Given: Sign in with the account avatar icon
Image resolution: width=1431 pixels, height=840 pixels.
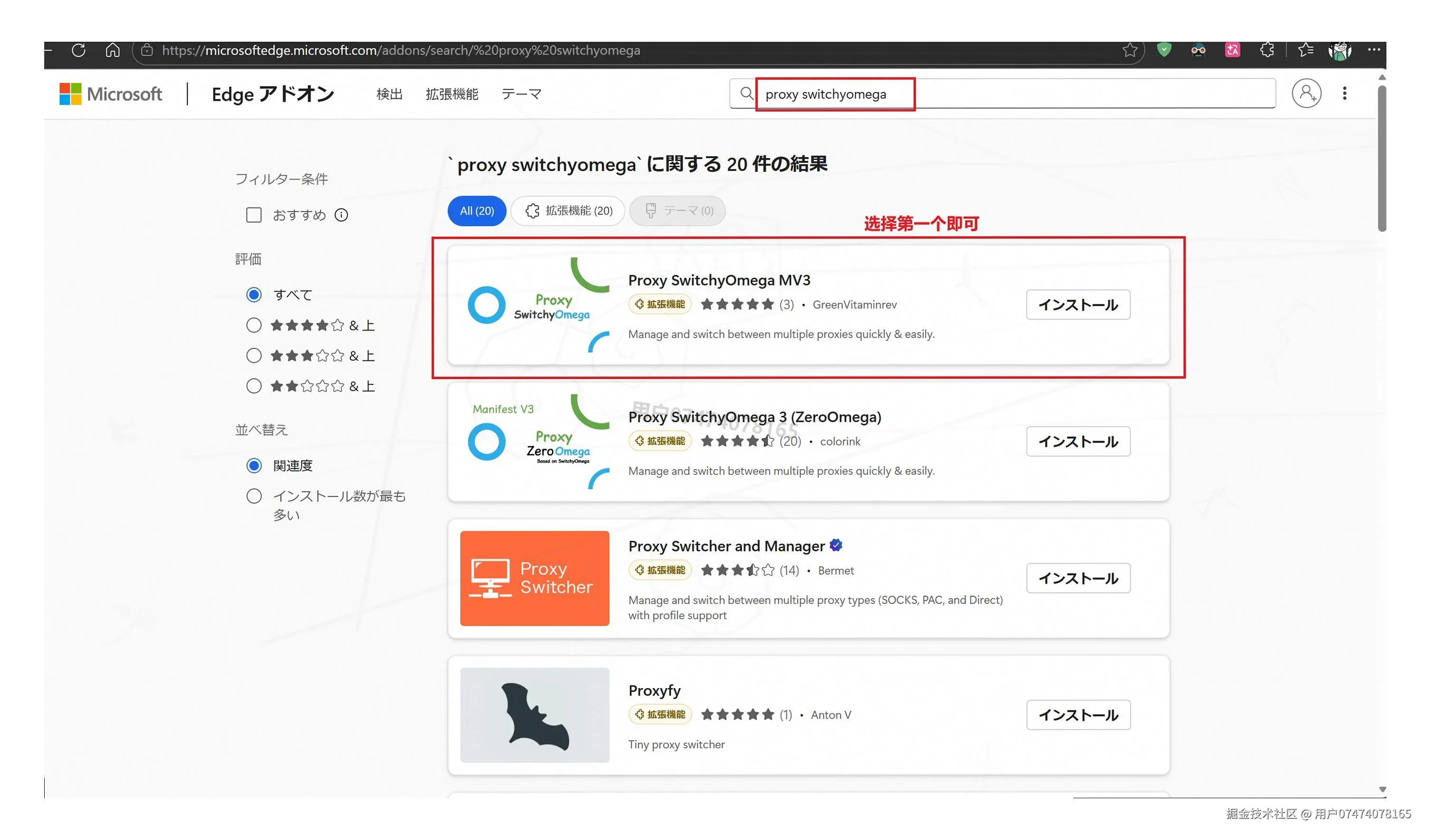Looking at the screenshot, I should (x=1306, y=93).
